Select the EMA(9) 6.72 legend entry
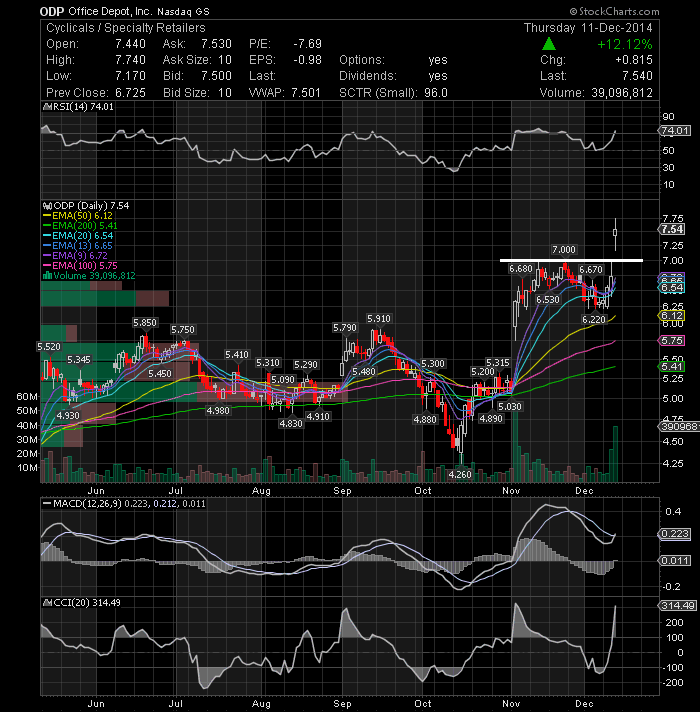 click(75, 256)
